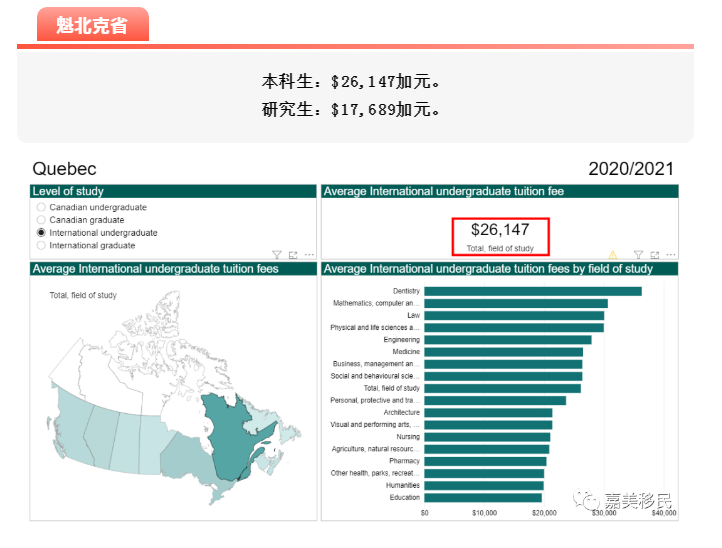Open focus mode on the tuition fee card
The image size is (722, 548).
653,255
